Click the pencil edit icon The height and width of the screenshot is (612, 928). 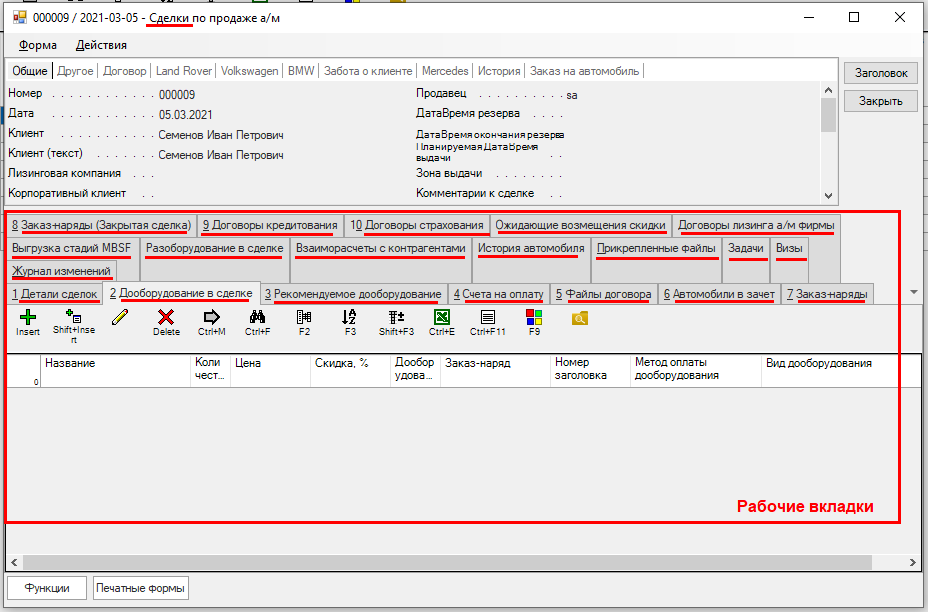click(120, 317)
